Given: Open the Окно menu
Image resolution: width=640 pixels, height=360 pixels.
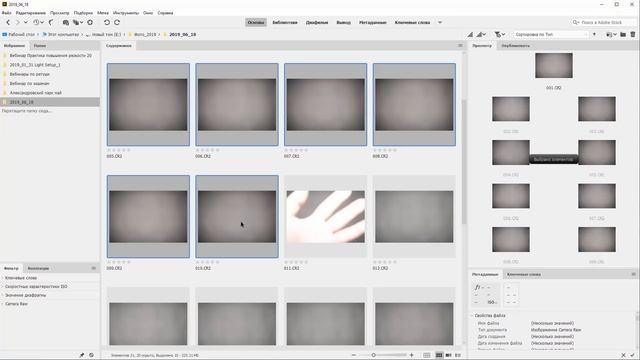Looking at the screenshot, I should (148, 13).
